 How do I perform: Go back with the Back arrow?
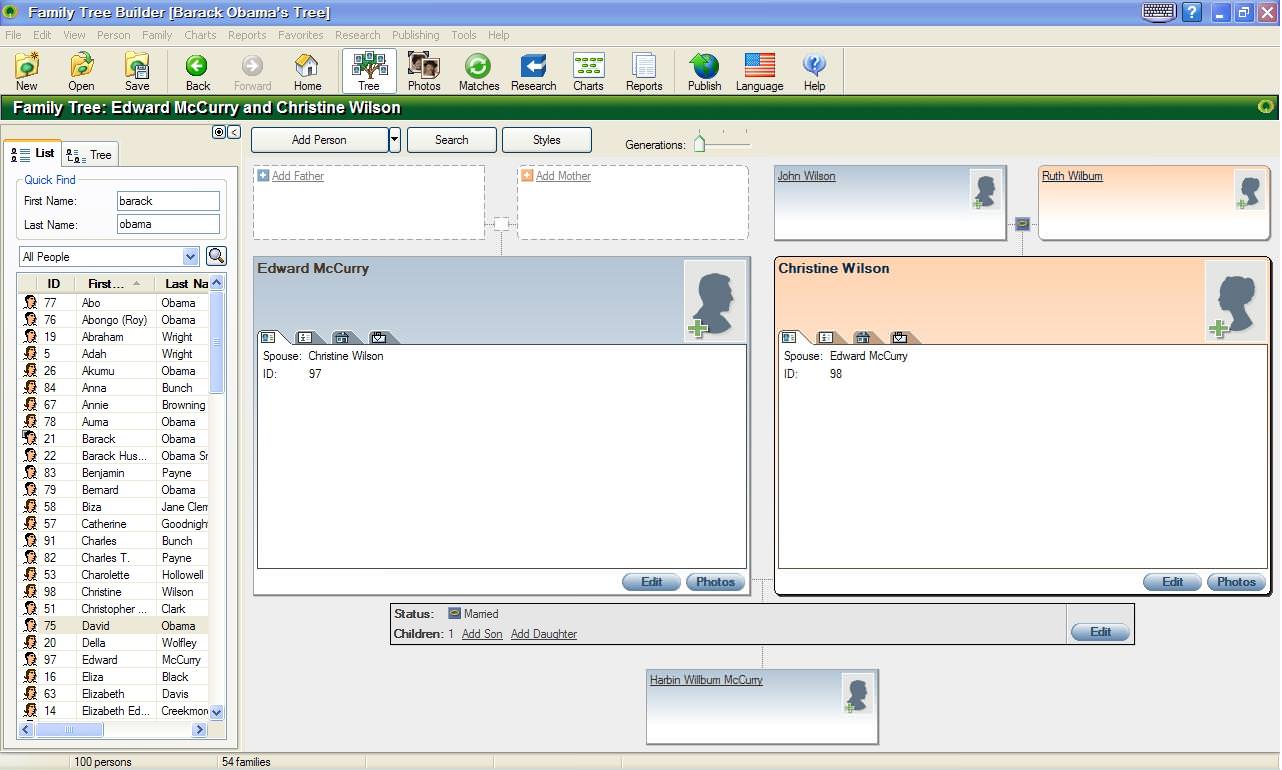click(x=198, y=72)
